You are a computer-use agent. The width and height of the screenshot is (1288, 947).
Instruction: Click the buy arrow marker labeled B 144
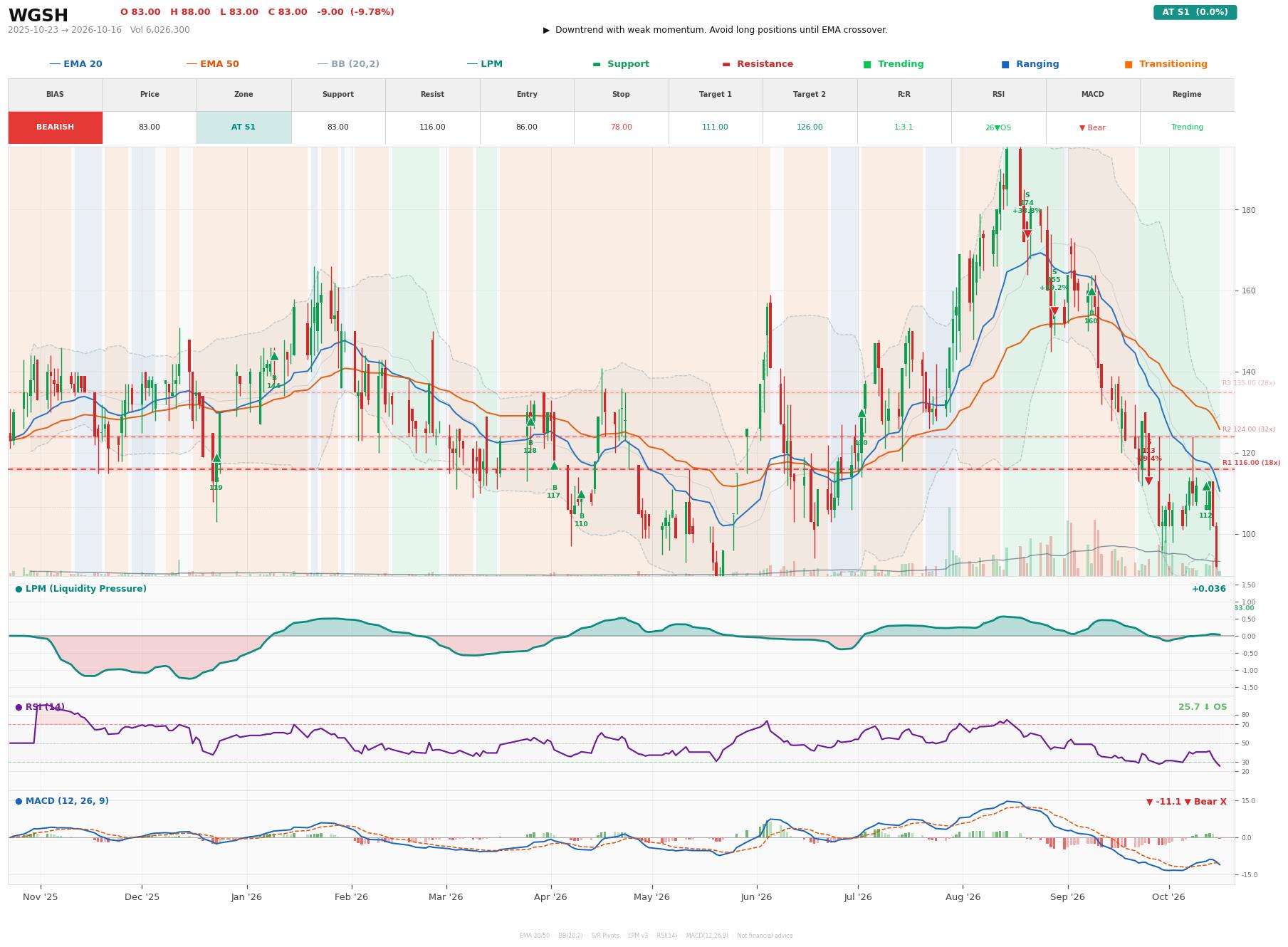point(274,356)
